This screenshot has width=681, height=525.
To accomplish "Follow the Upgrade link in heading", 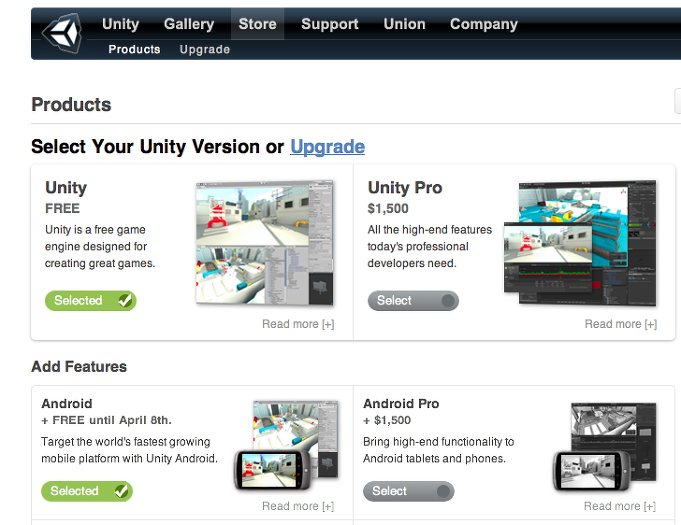I will [x=327, y=147].
